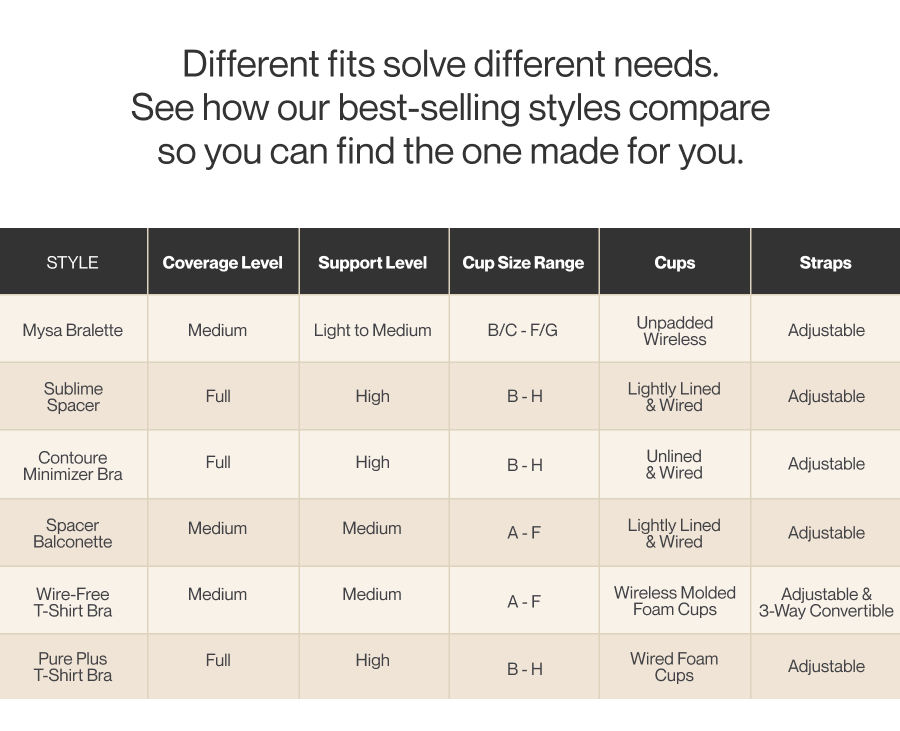Click the heading text about different fits
This screenshot has width=900, height=731.
coord(451,107)
